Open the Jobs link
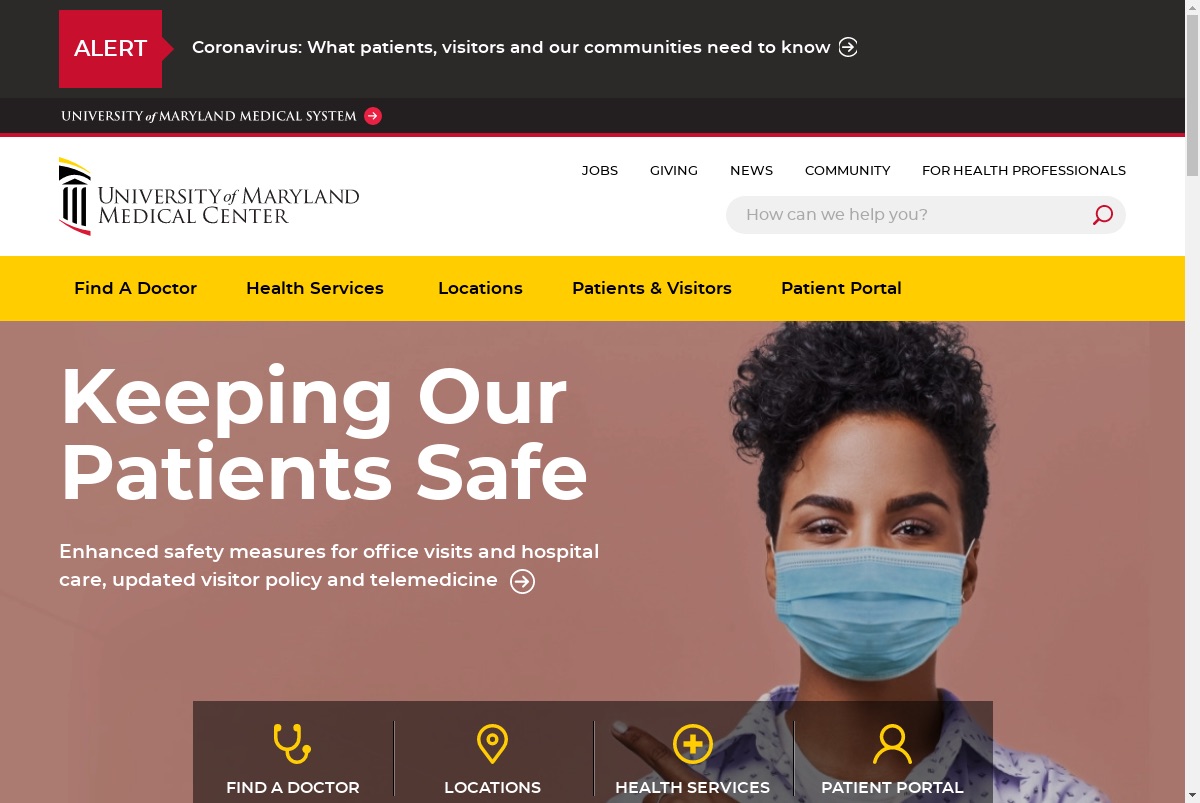This screenshot has width=1200, height=803. click(x=600, y=170)
